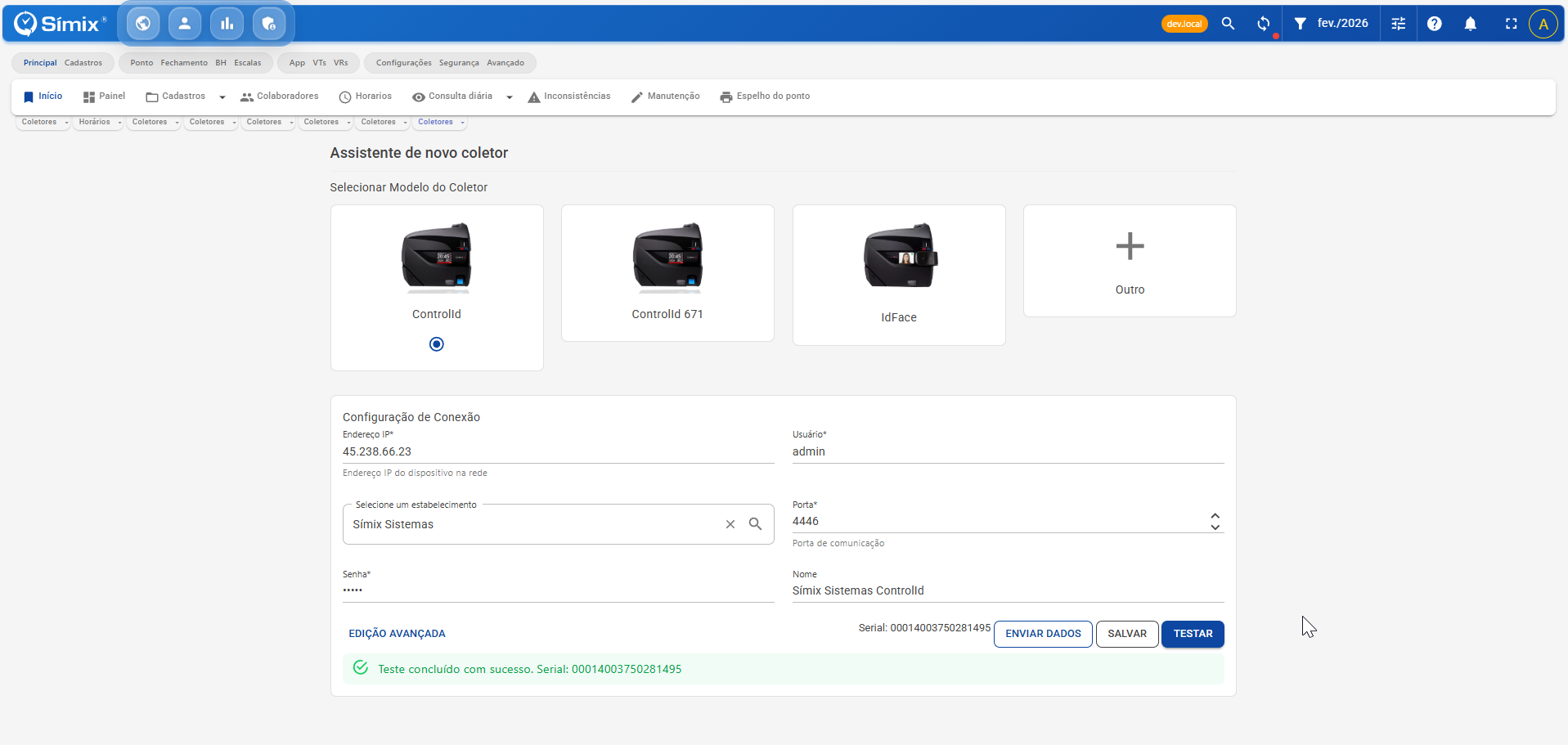This screenshot has height=745, width=1568.
Task: Click the ControlId device image
Action: pos(437,258)
